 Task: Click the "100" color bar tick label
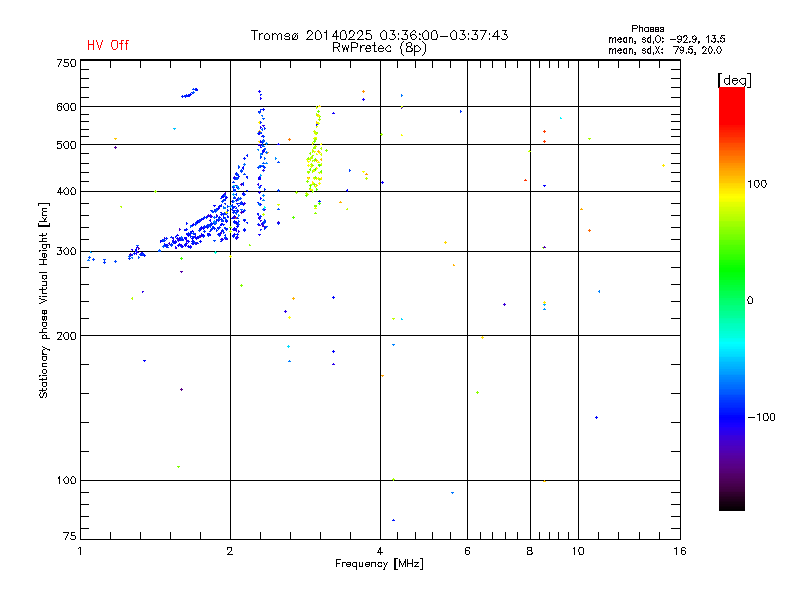(757, 184)
